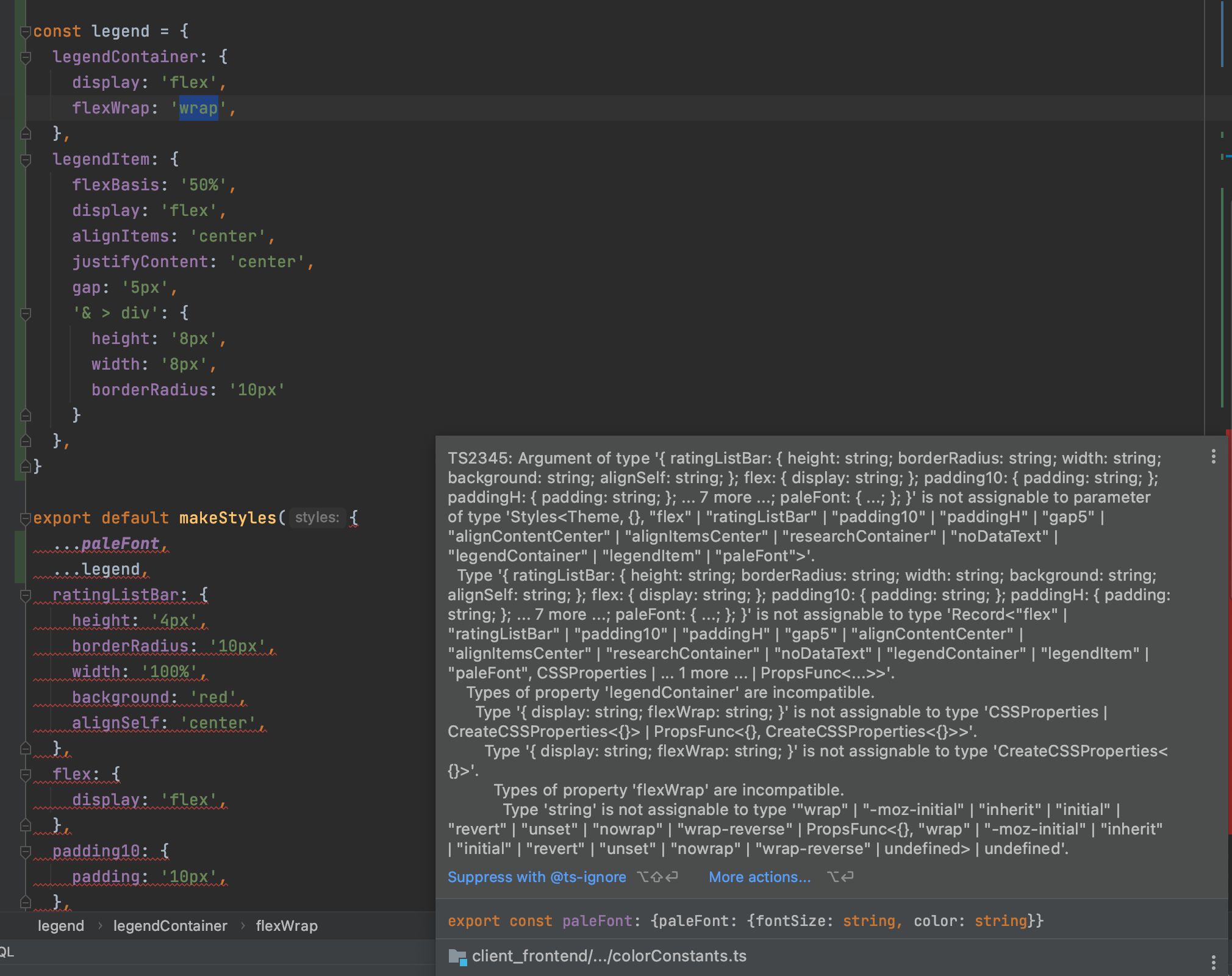The height and width of the screenshot is (976, 1232).
Task: Collapse the makeStyles export block
Action: 24,518
